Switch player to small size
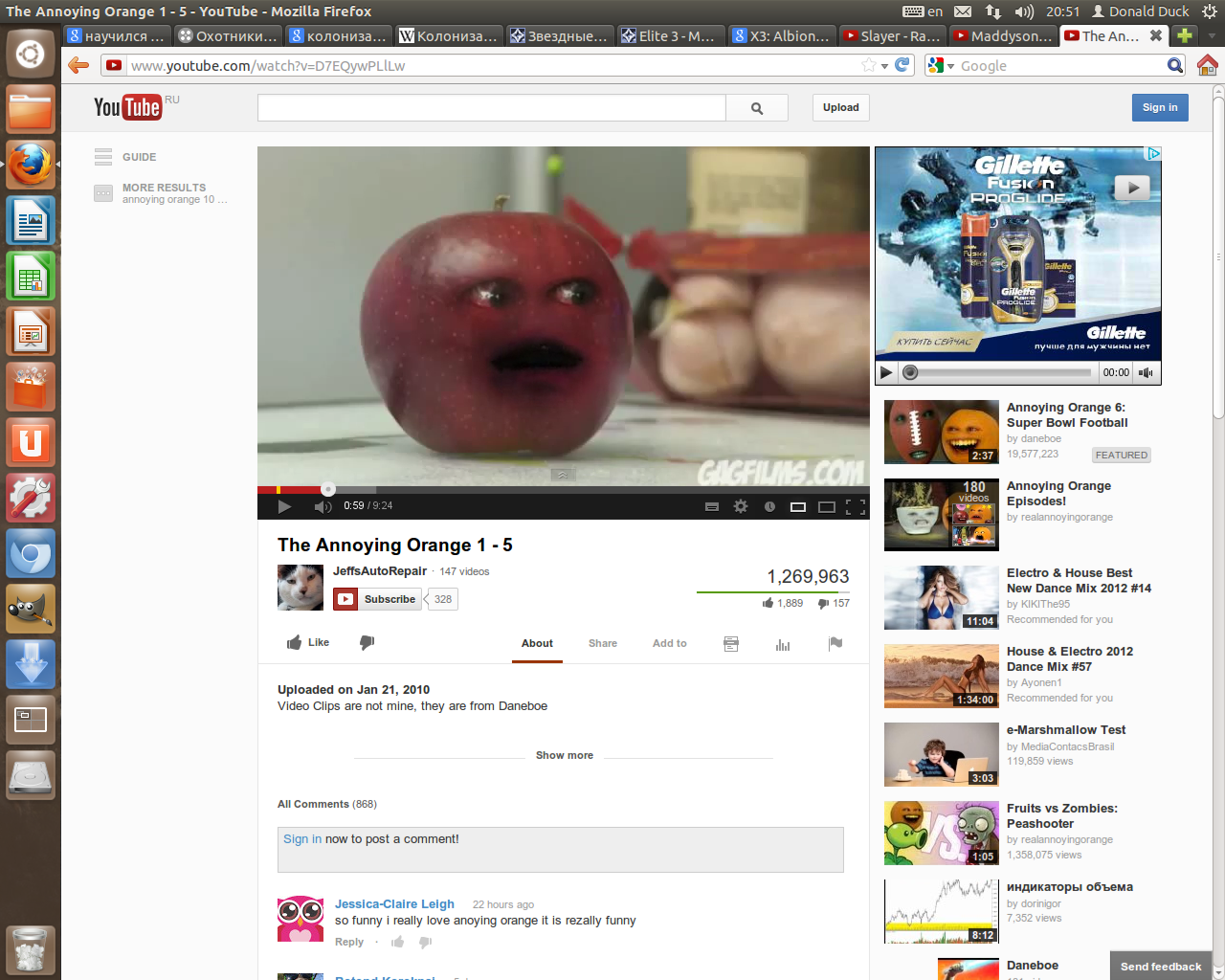 click(x=798, y=506)
